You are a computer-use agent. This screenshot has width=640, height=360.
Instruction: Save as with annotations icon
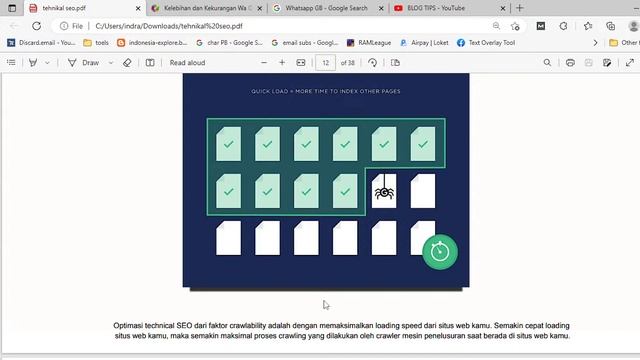607,62
